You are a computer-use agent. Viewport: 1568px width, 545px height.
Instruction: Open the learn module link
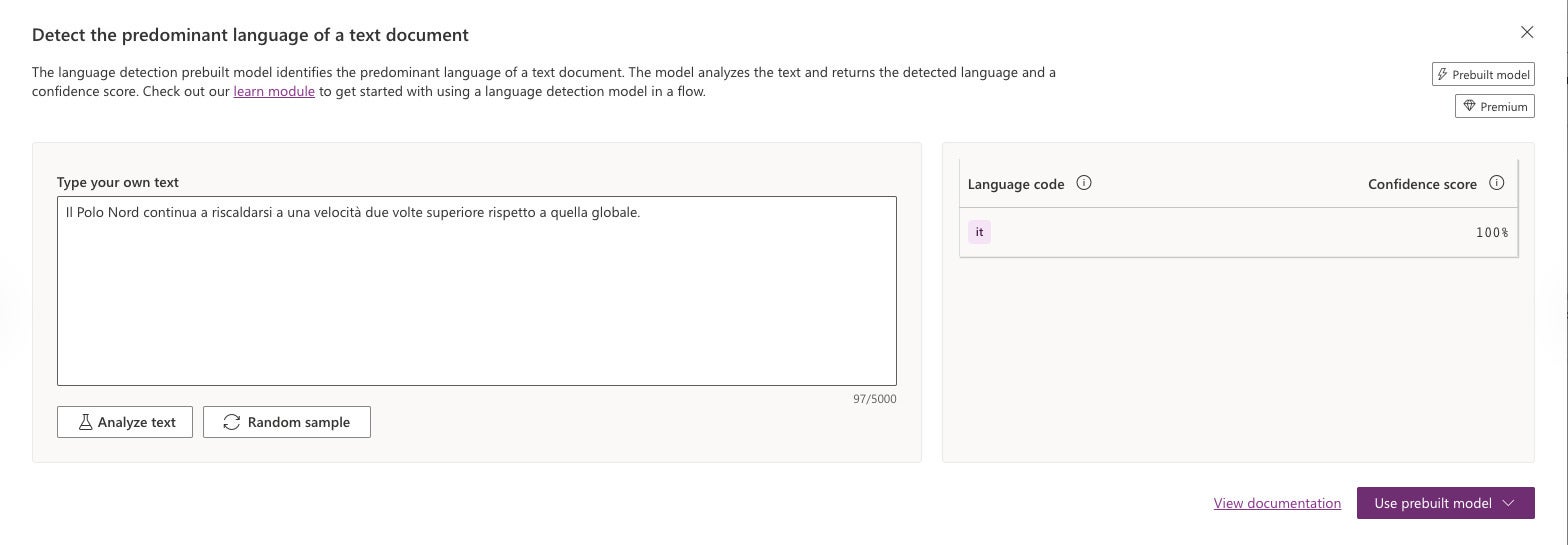point(274,91)
